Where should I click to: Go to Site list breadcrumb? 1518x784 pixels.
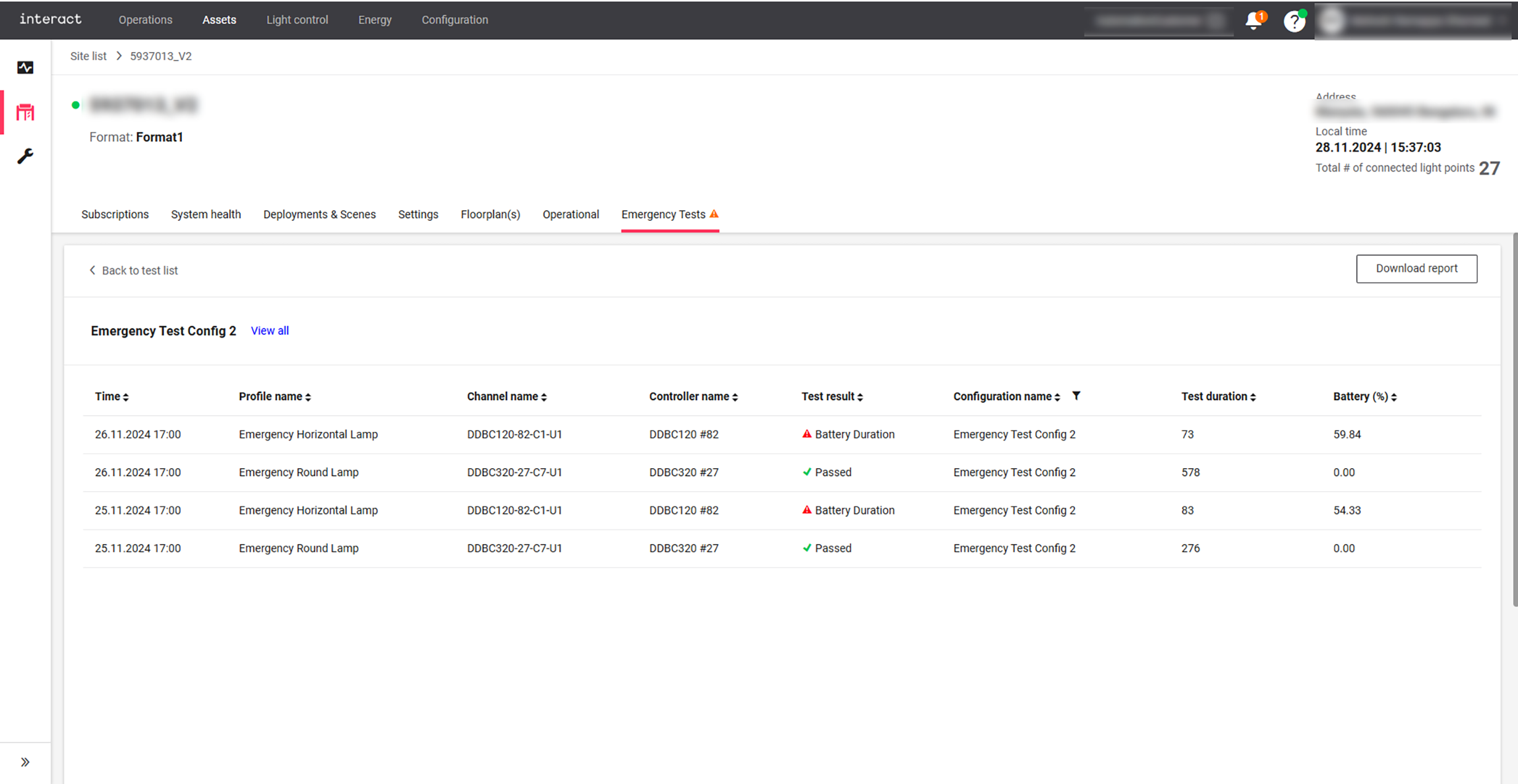(88, 56)
